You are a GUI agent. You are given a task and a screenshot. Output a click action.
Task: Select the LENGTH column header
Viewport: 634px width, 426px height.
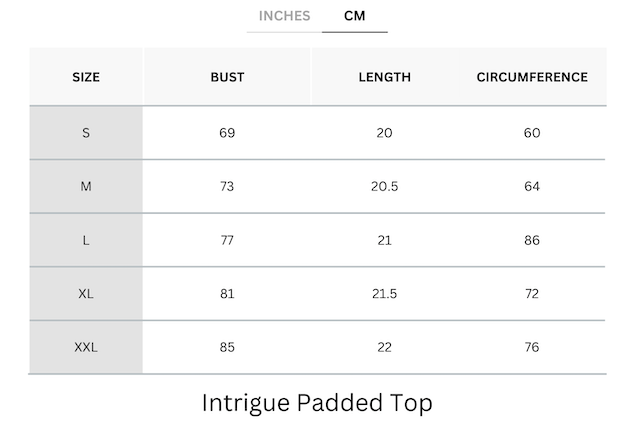coord(384,77)
